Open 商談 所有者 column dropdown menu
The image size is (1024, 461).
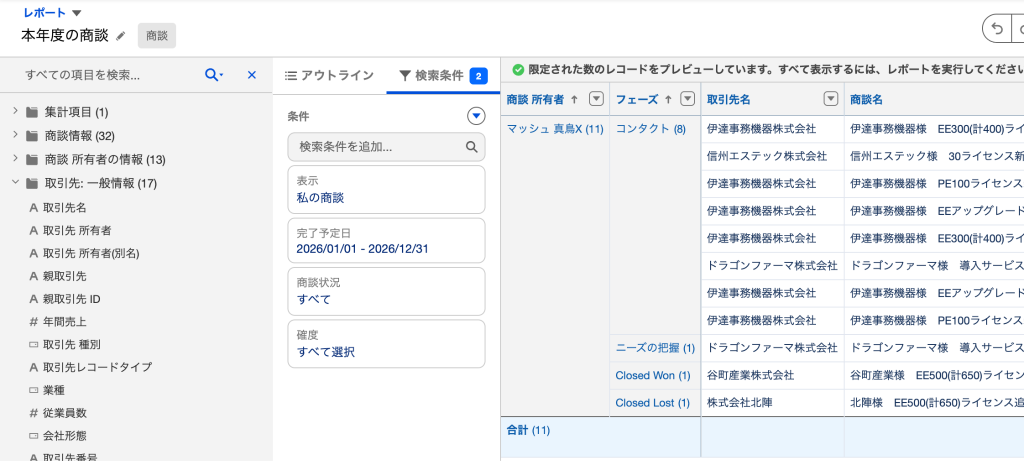click(x=596, y=99)
